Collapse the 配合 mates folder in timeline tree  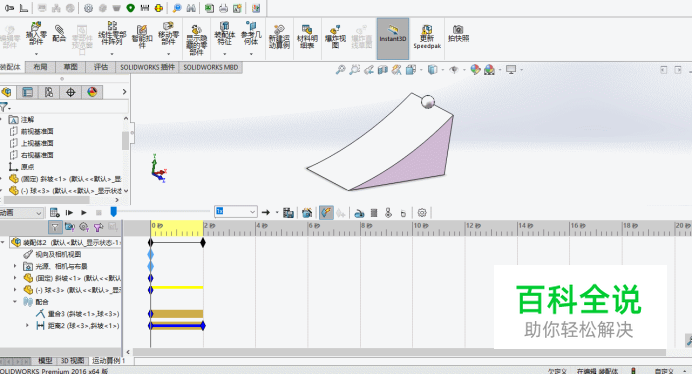click(15, 302)
